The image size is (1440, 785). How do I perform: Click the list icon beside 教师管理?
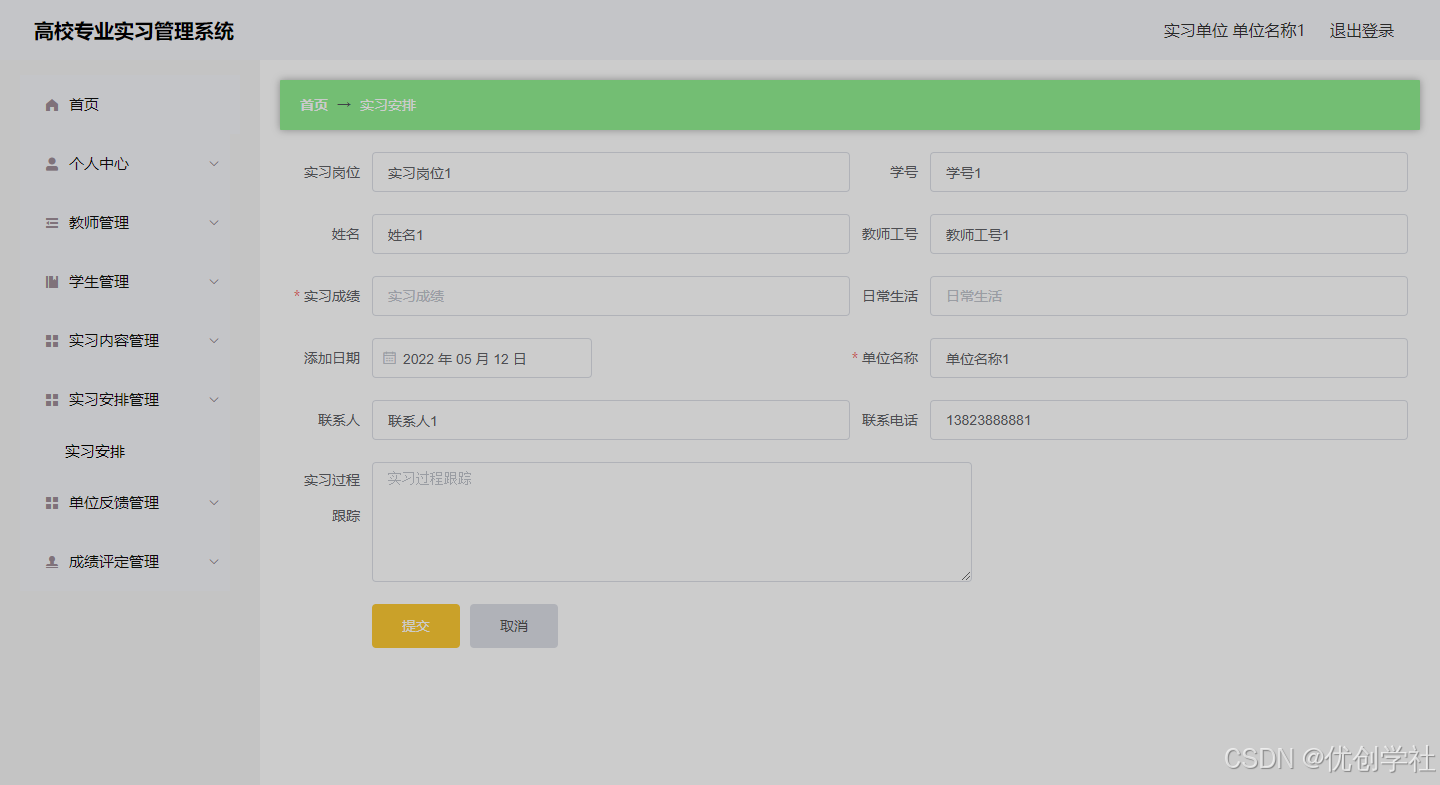pos(52,223)
